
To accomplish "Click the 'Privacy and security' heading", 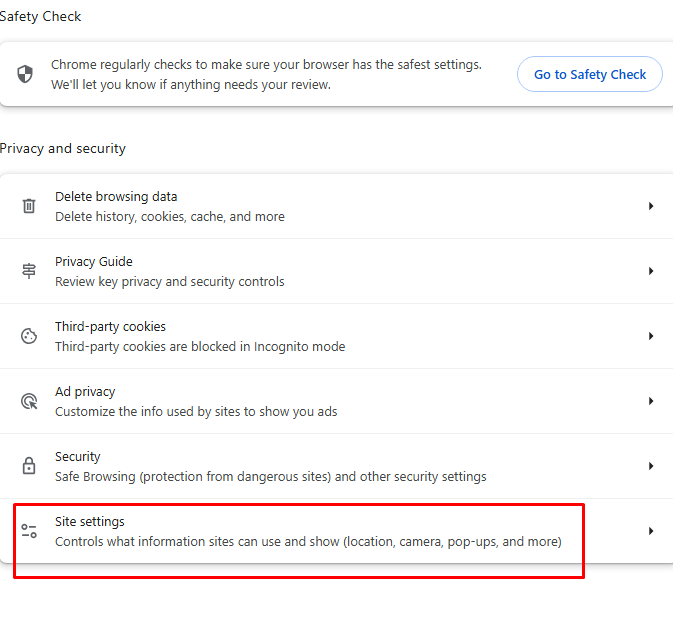I will [63, 148].
